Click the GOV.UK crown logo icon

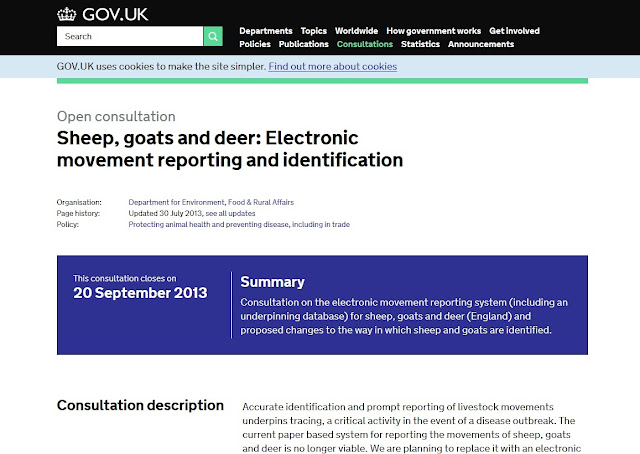67,14
